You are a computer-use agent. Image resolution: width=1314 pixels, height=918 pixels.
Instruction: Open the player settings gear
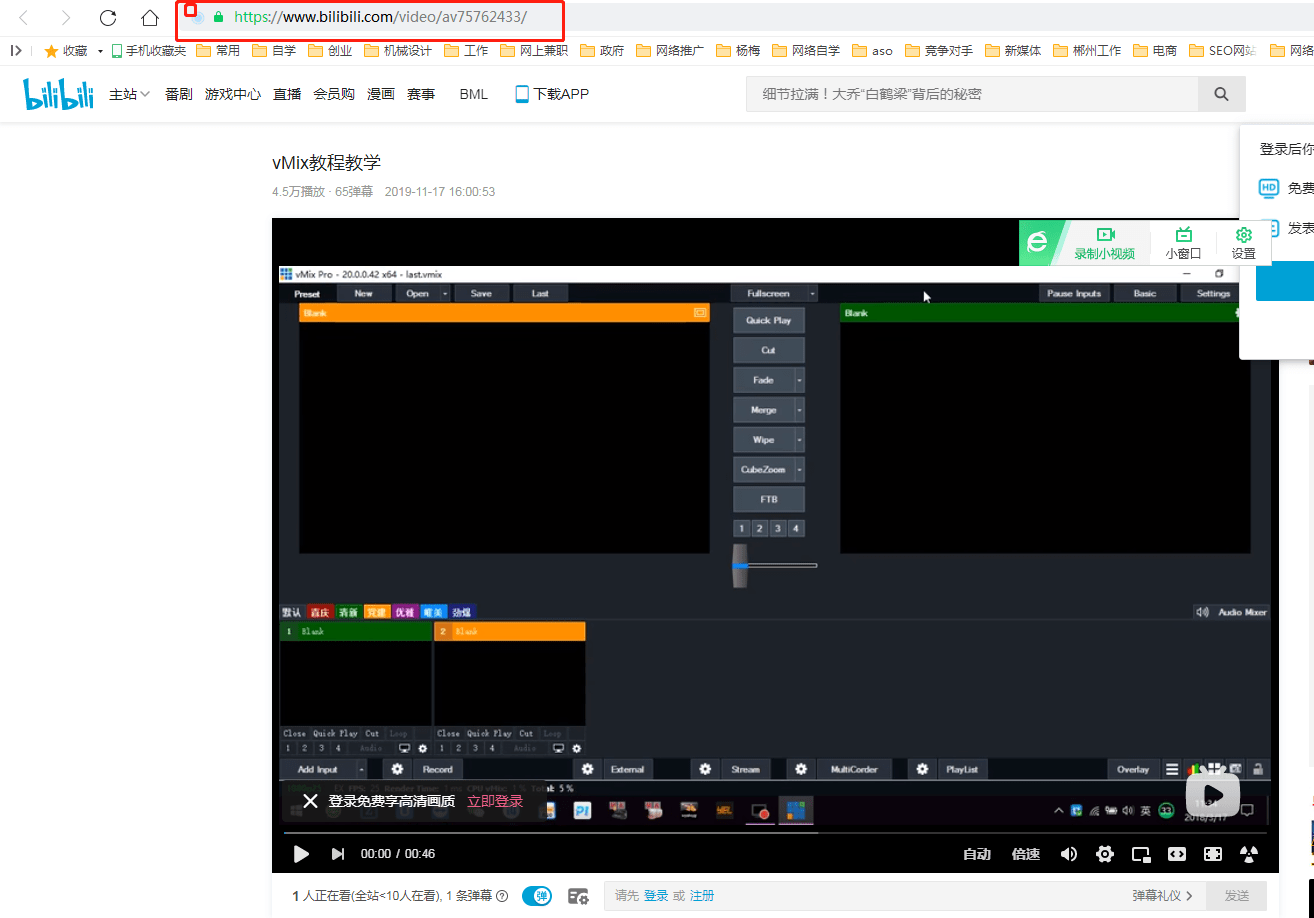coord(1105,854)
